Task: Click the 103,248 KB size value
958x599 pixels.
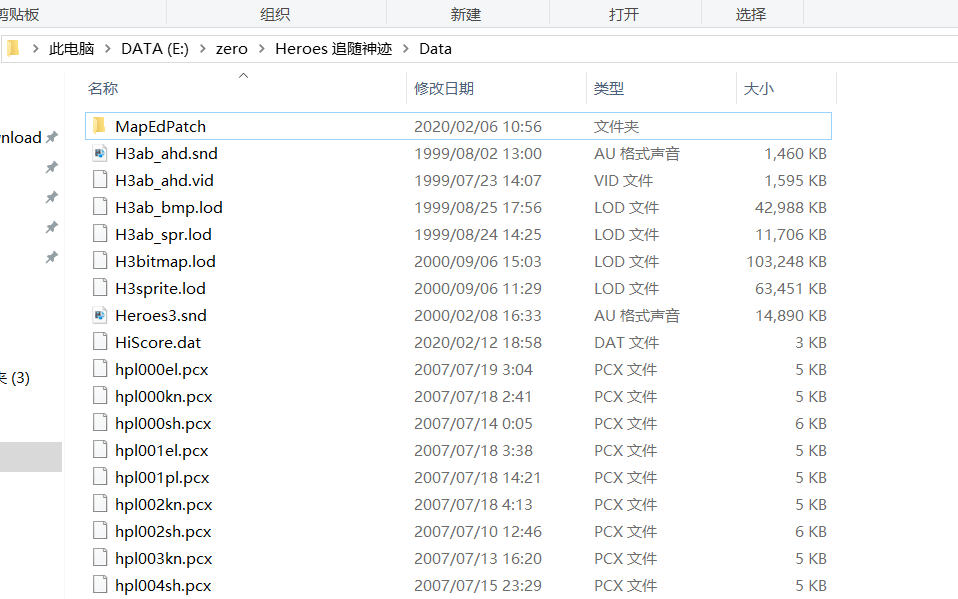Action: 786,262
